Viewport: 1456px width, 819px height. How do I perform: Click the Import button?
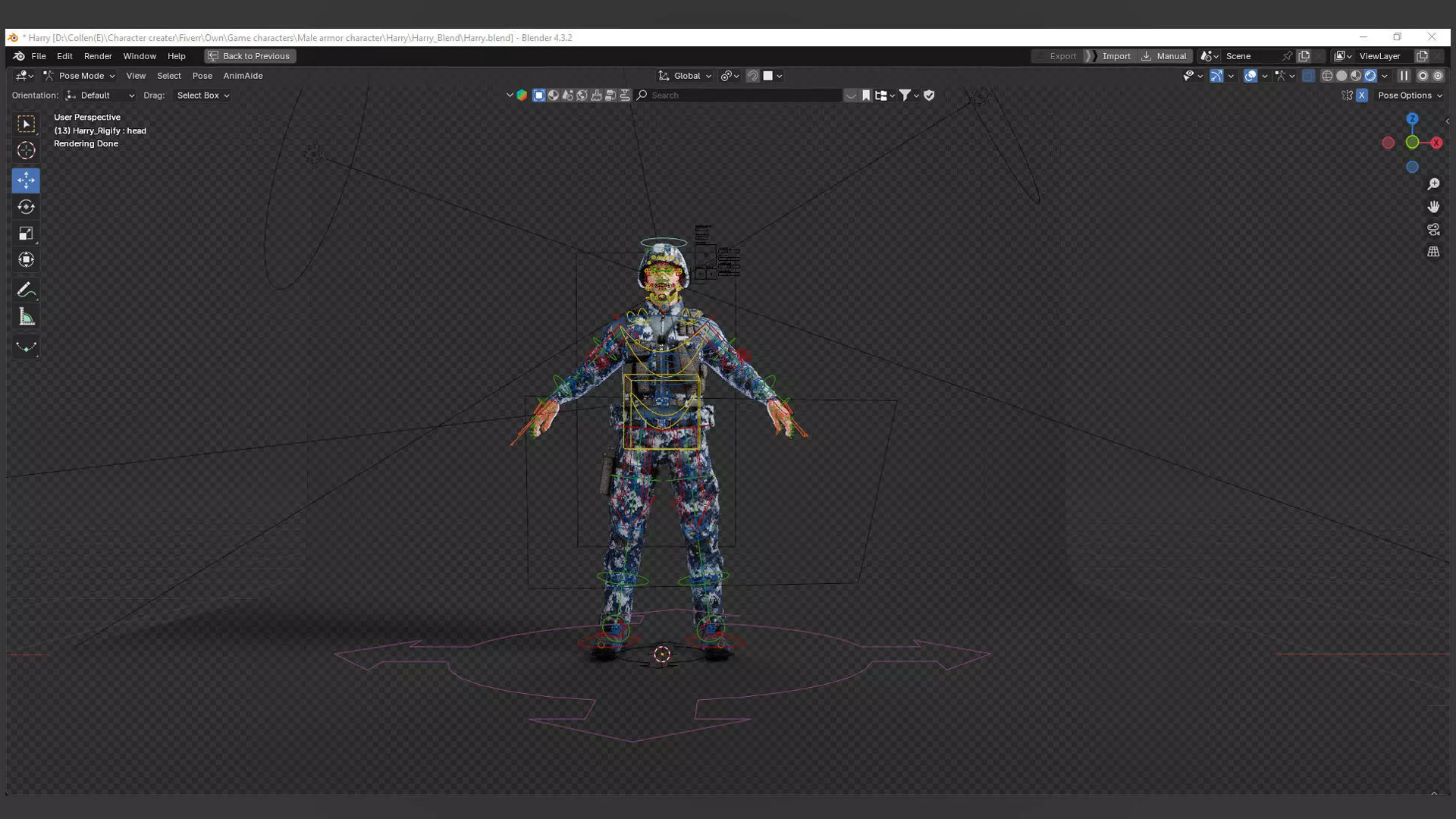pos(1116,56)
